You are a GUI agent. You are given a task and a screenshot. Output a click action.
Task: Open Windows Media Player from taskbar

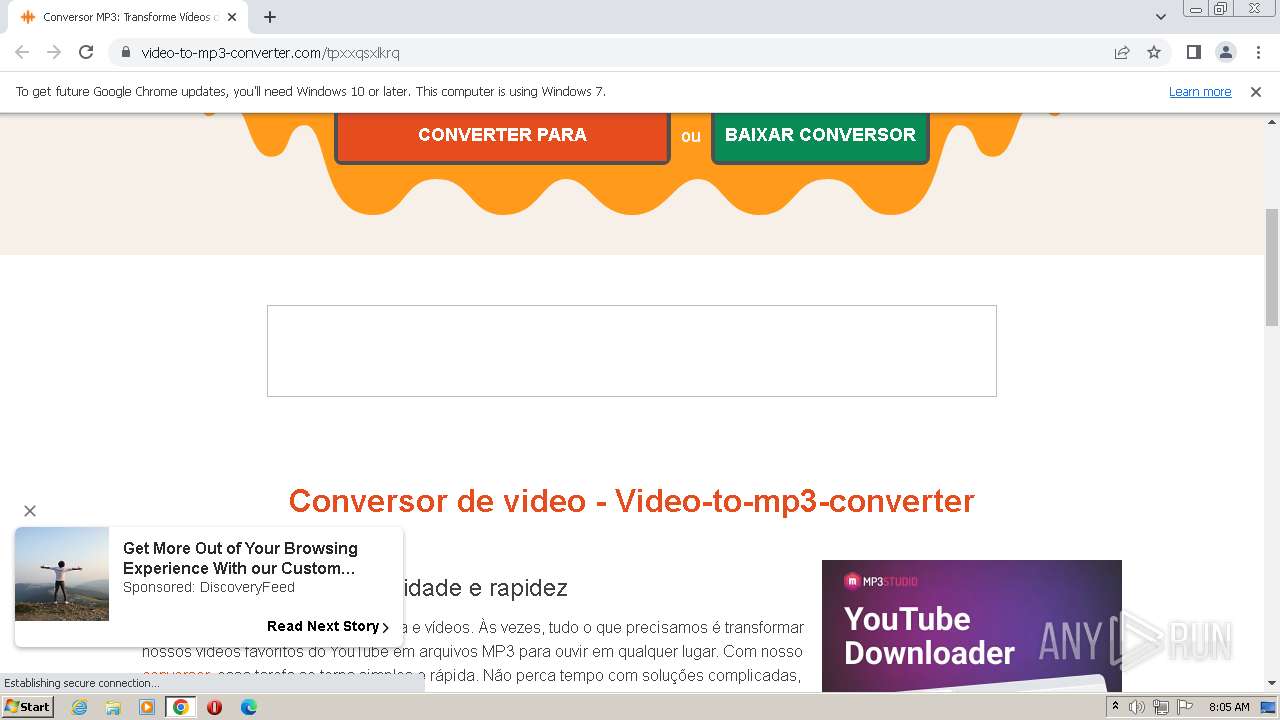coord(147,707)
